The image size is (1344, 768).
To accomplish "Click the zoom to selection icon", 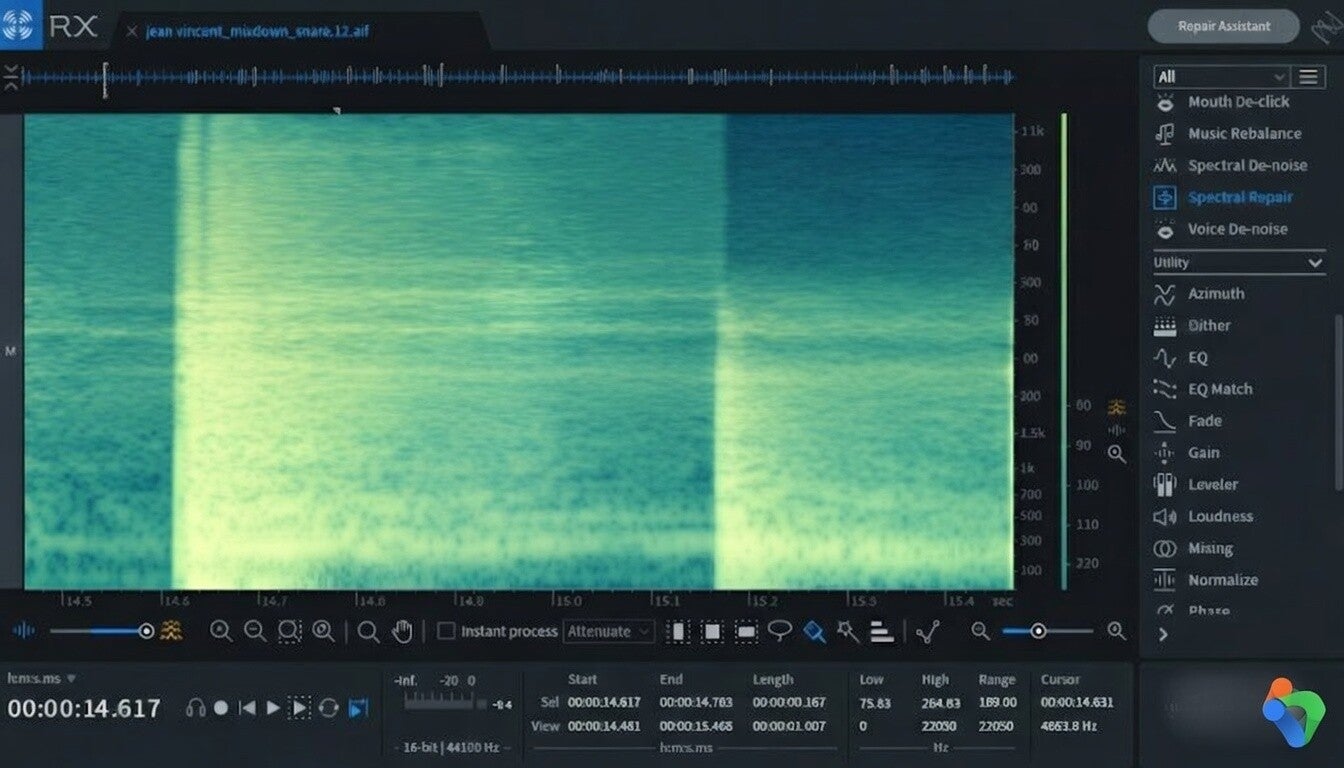I will point(289,631).
